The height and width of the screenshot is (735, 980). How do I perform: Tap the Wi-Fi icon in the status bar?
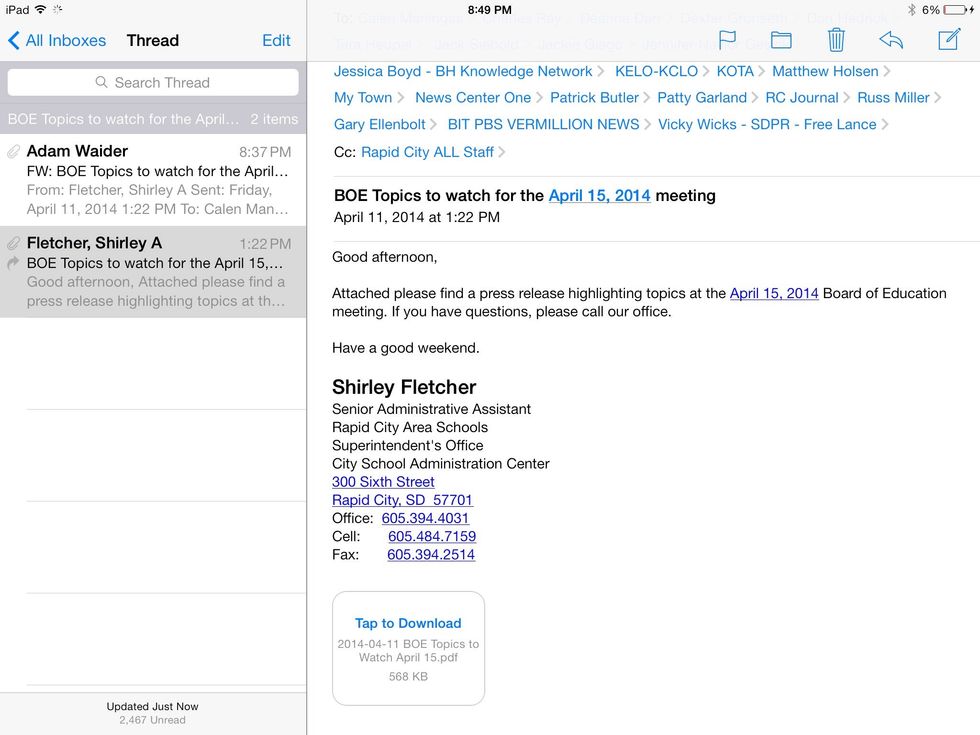pyautogui.click(x=40, y=8)
